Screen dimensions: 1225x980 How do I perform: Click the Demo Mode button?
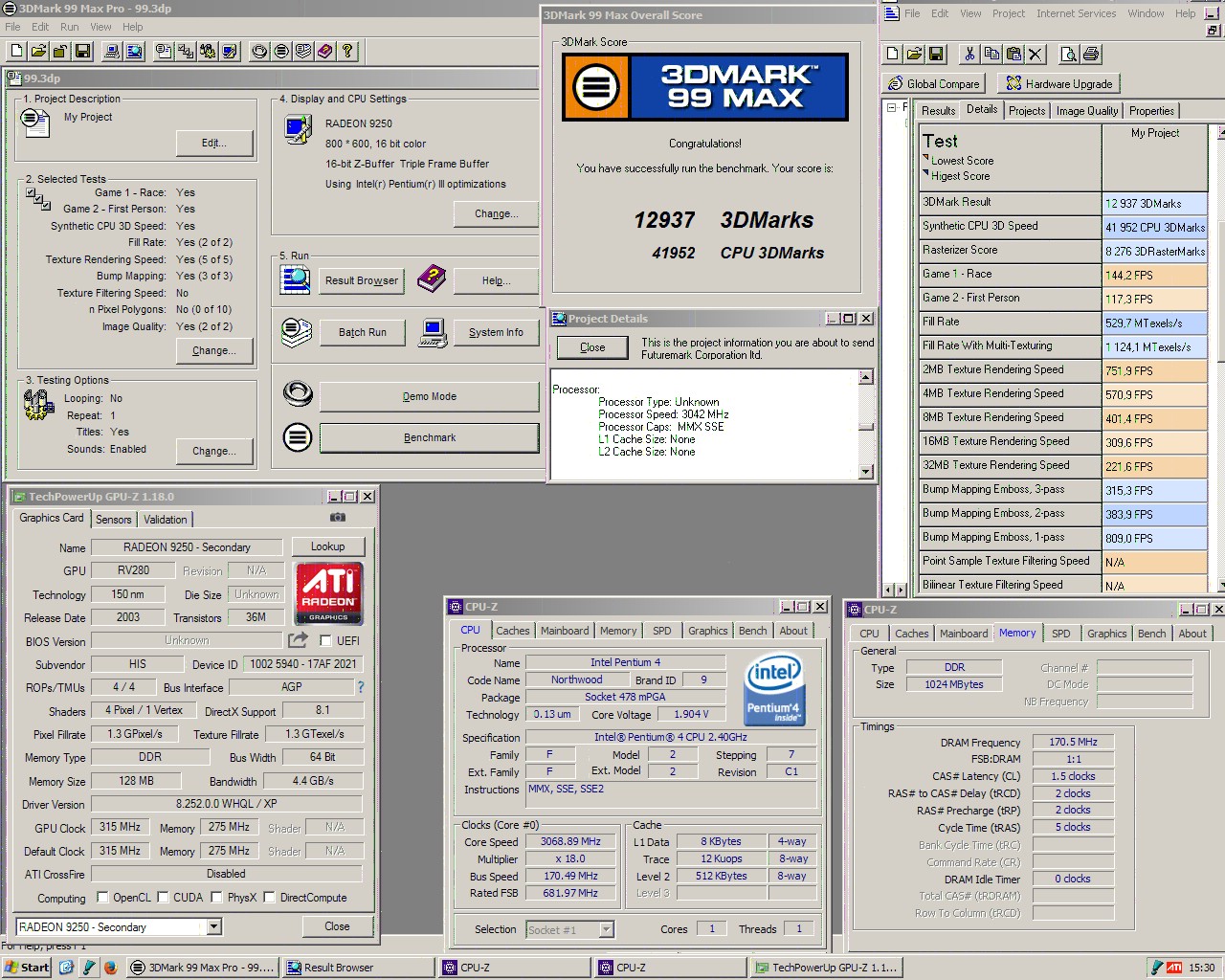tap(430, 396)
